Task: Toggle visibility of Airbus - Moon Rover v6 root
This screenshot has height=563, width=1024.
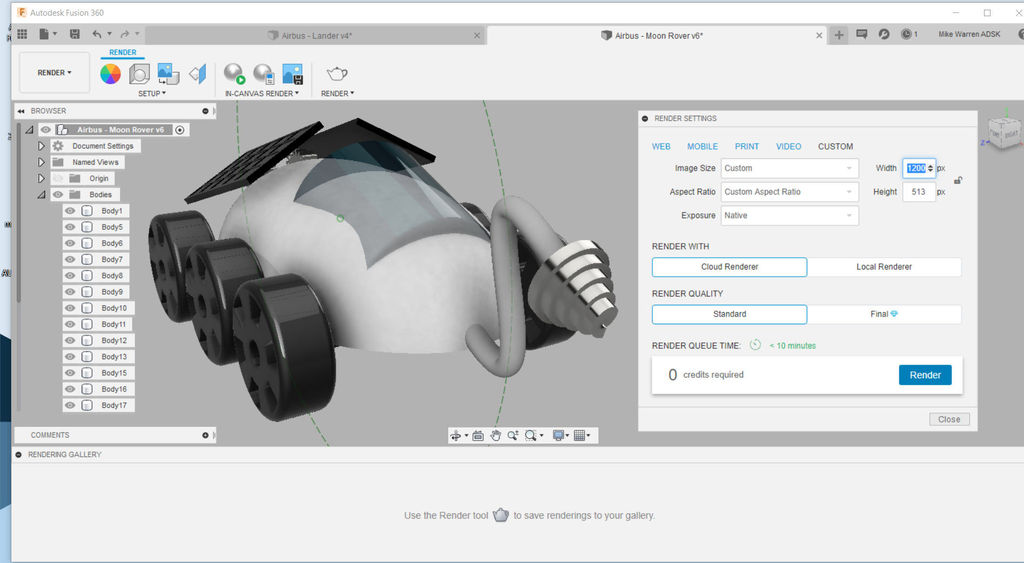Action: point(46,129)
